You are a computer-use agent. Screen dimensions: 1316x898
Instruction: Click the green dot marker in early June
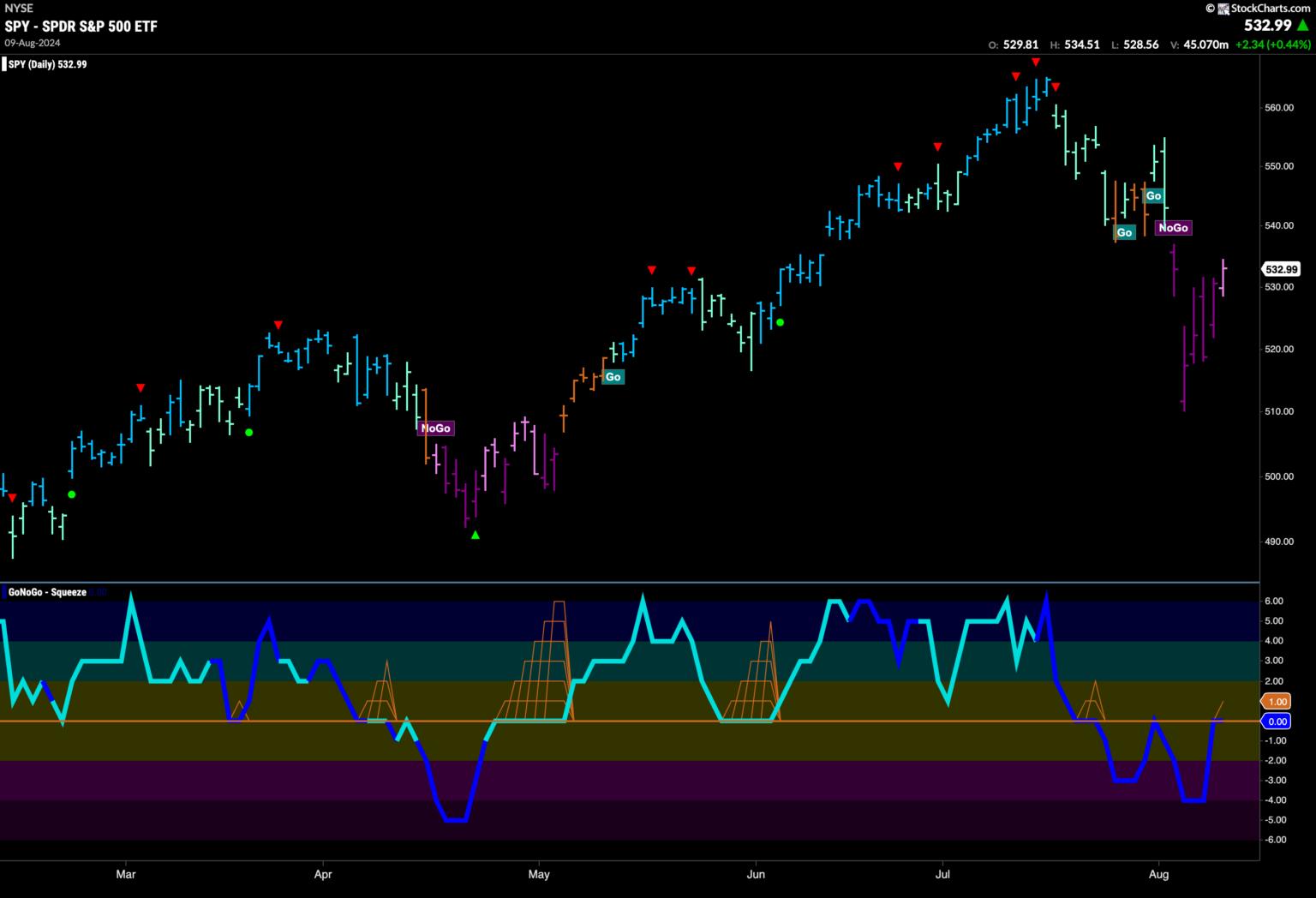pyautogui.click(x=780, y=322)
